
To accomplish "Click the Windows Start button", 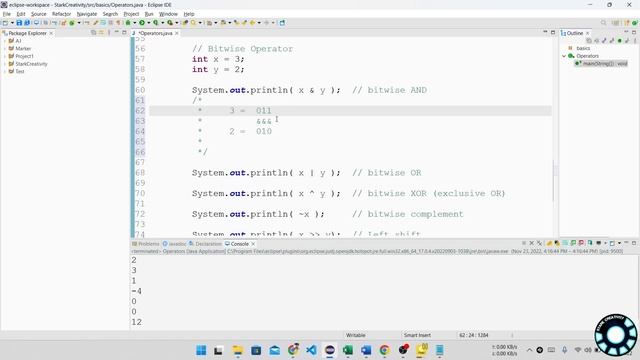I will pos(201,350).
